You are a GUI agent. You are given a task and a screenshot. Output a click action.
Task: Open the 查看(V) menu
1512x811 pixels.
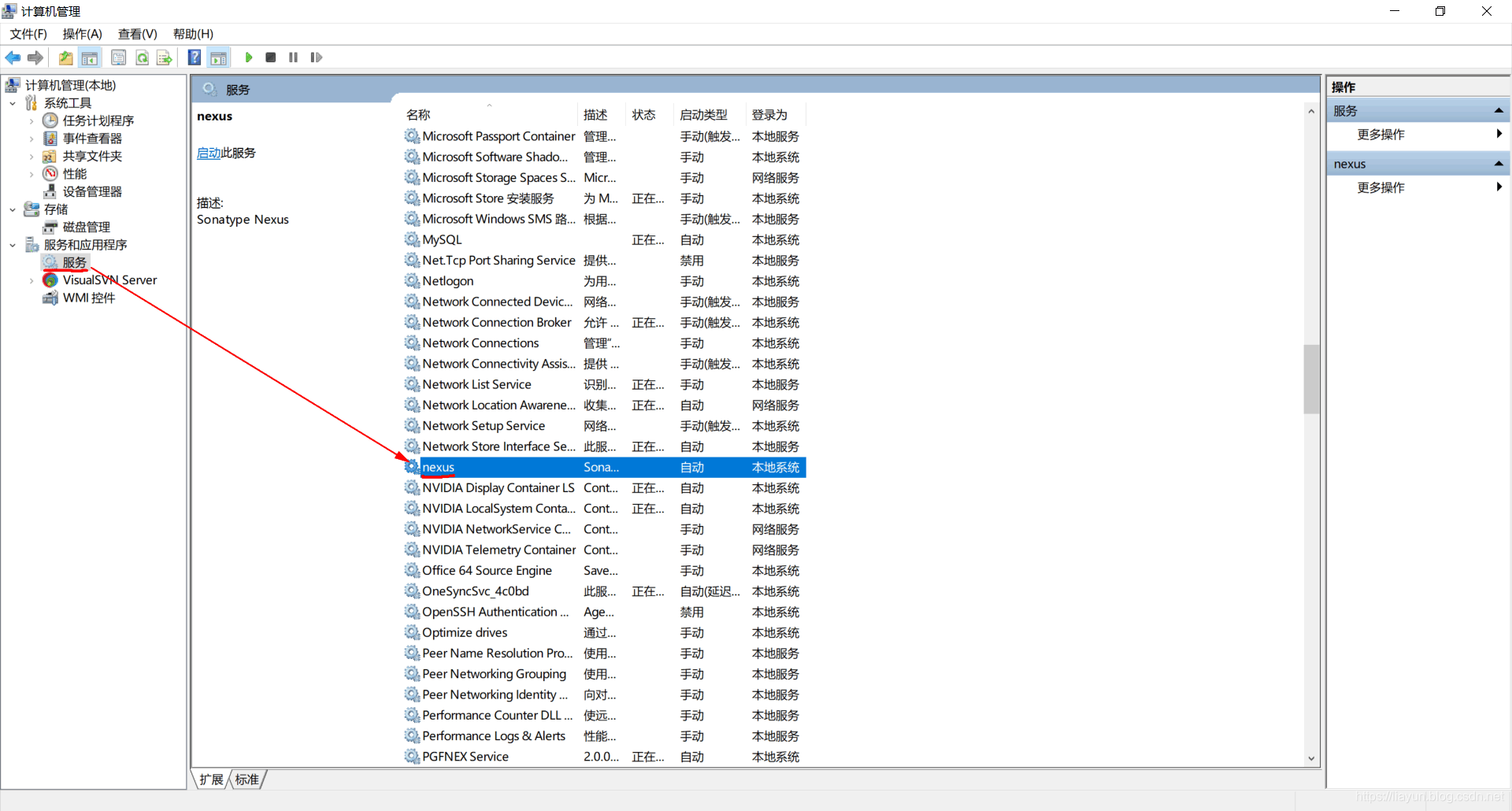[x=138, y=34]
